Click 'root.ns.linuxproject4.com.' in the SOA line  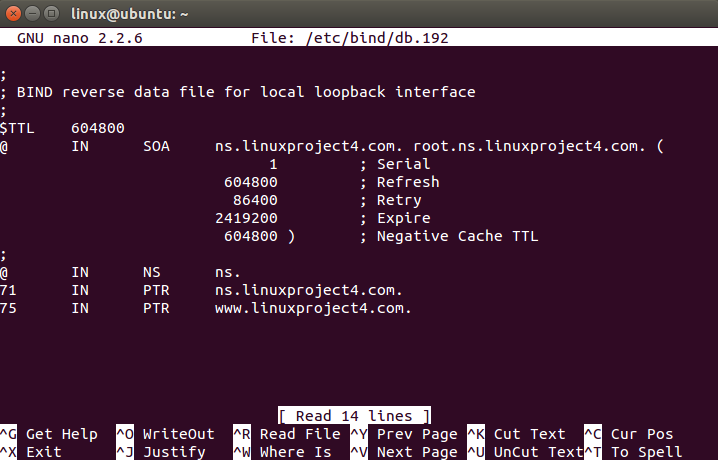[x=529, y=146]
